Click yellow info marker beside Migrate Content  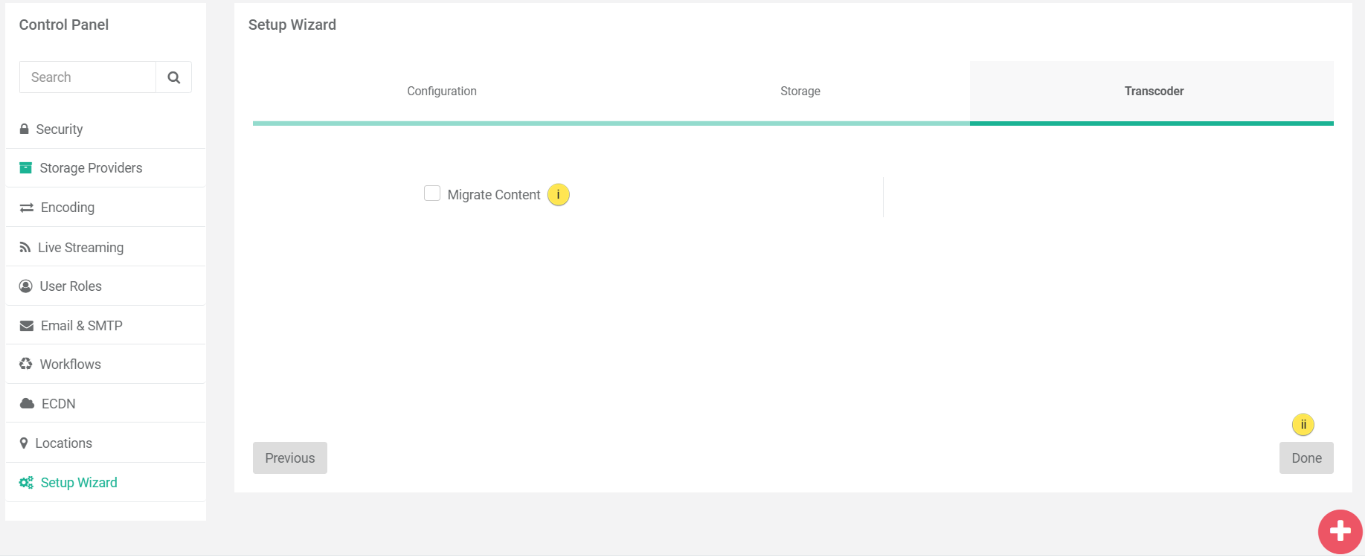[558, 195]
